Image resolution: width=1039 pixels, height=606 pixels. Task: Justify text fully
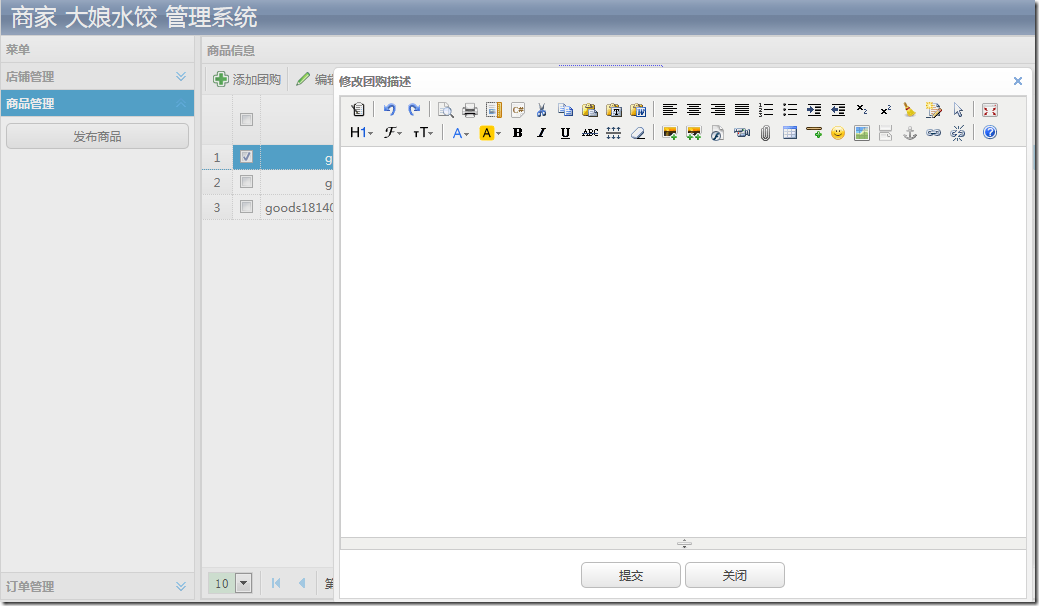(x=742, y=110)
